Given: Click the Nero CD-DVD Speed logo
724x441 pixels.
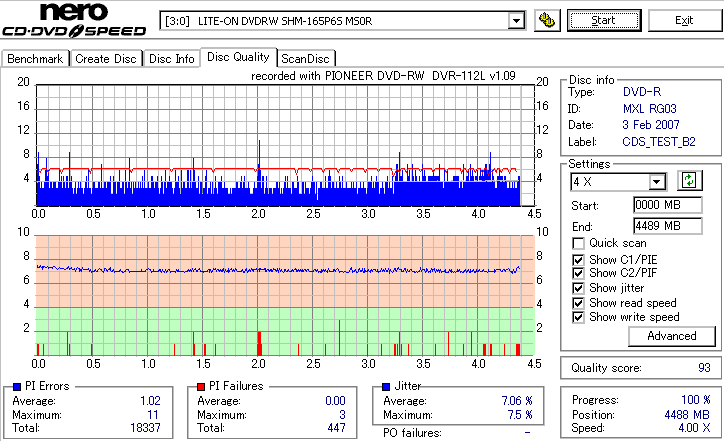Looking at the screenshot, I should click(74, 19).
